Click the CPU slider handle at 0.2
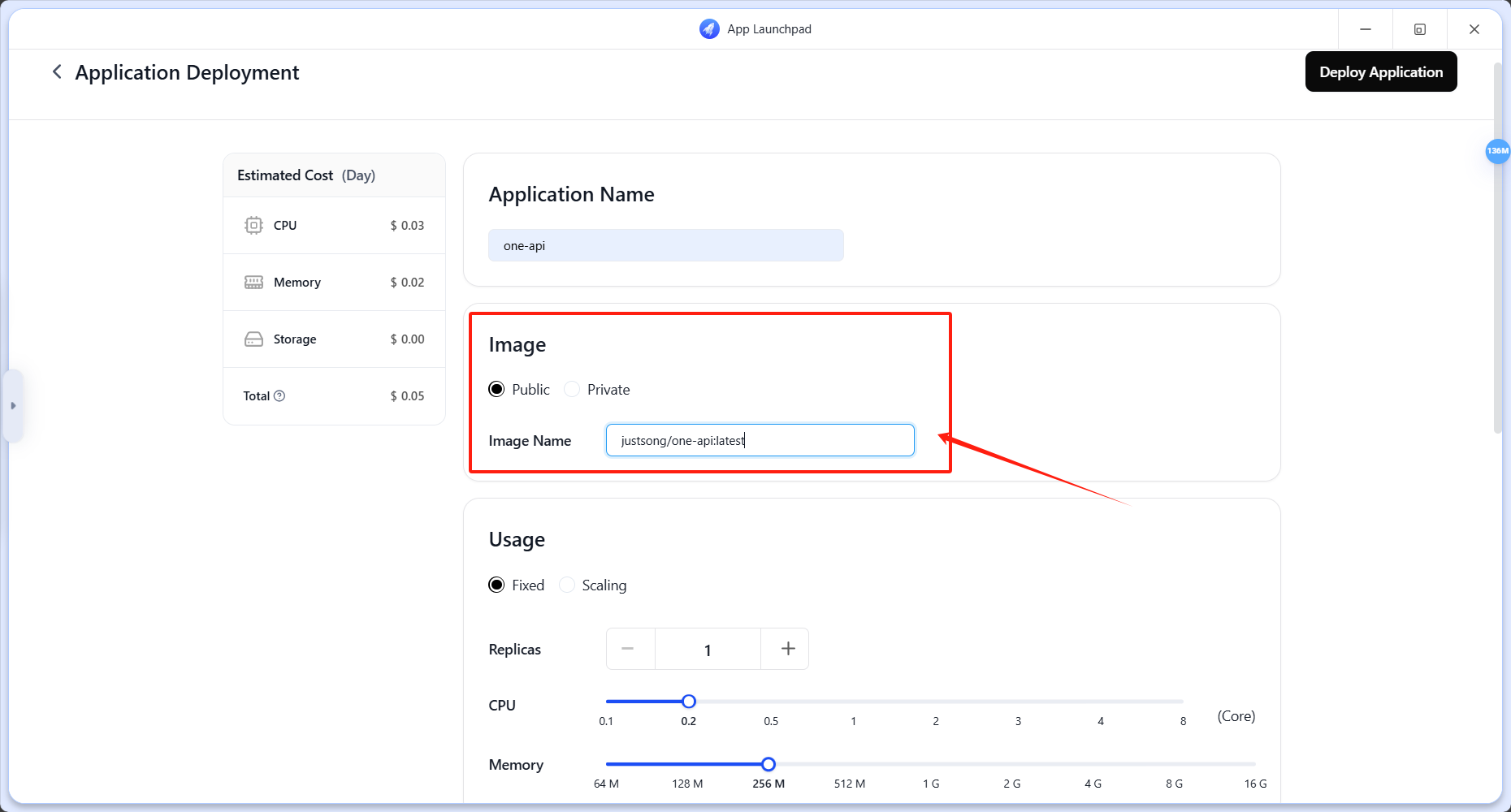 pyautogui.click(x=689, y=702)
